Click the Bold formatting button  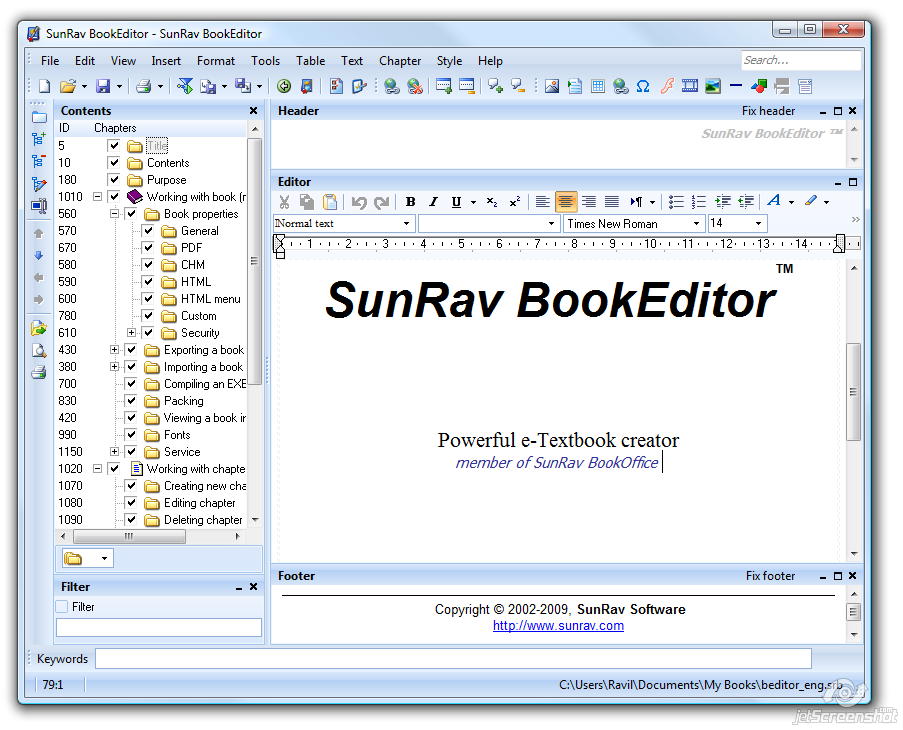click(410, 201)
